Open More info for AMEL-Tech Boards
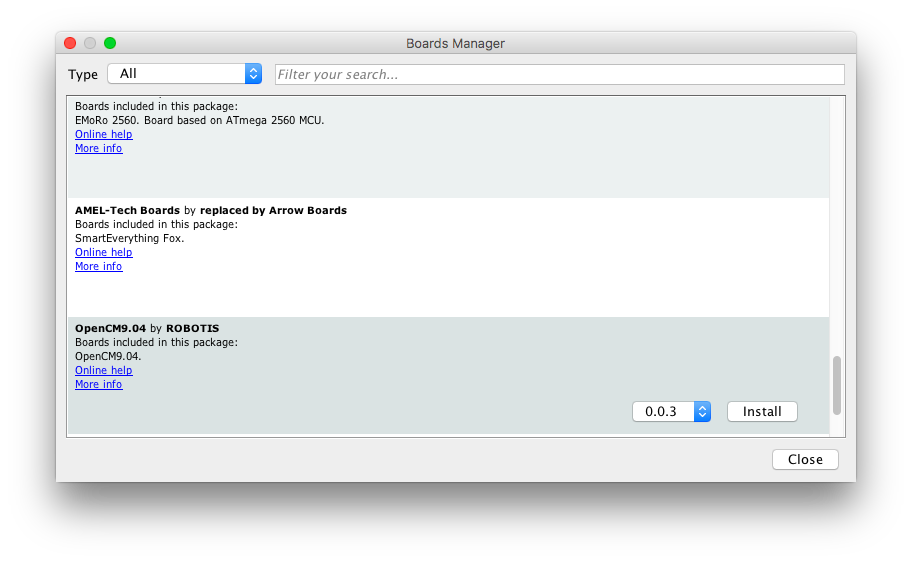The image size is (912, 562). [98, 266]
